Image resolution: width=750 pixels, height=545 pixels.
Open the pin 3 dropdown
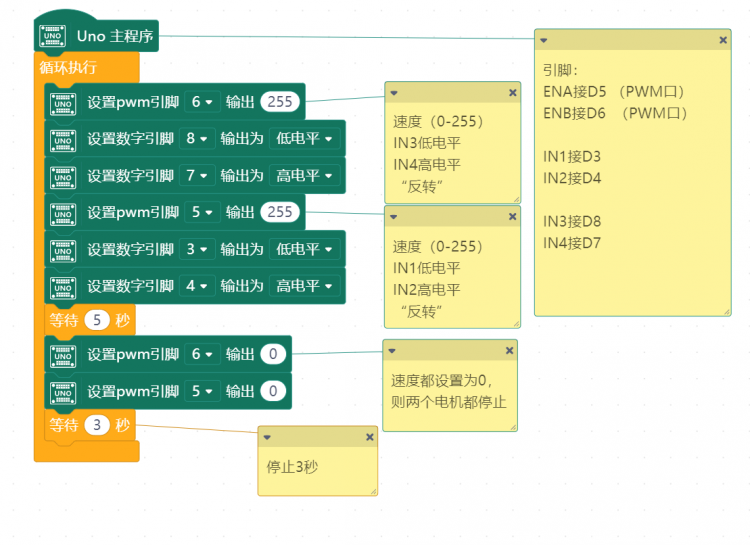click(x=197, y=249)
